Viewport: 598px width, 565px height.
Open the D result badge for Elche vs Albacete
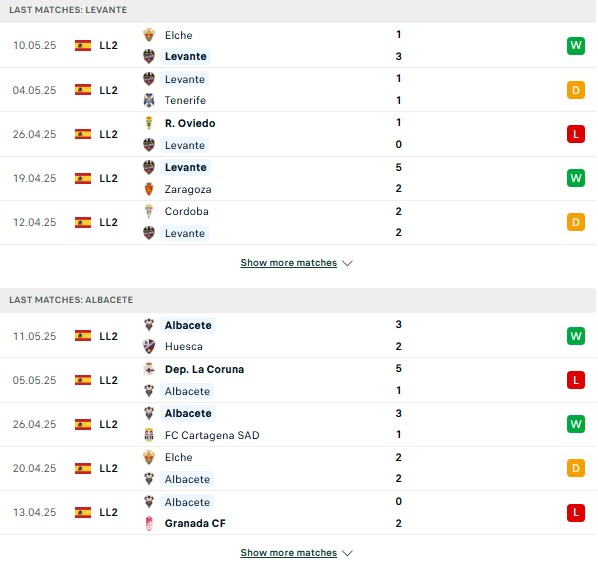tap(575, 468)
